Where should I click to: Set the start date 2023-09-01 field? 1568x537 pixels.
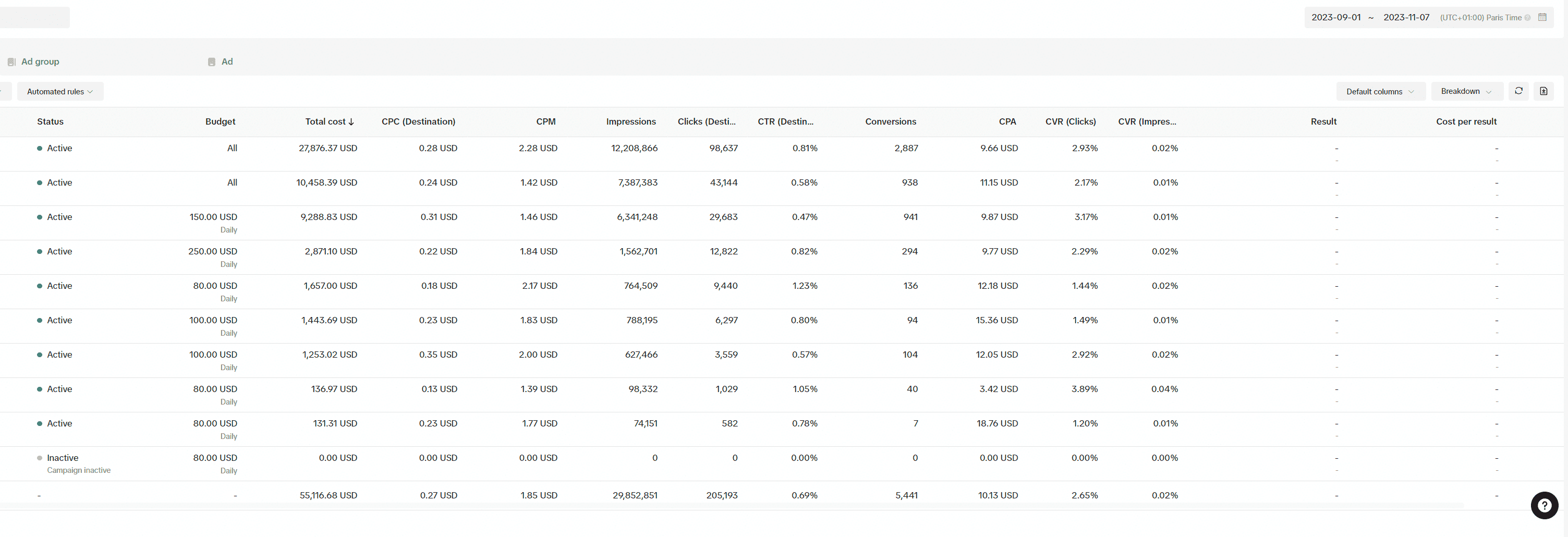1335,18
